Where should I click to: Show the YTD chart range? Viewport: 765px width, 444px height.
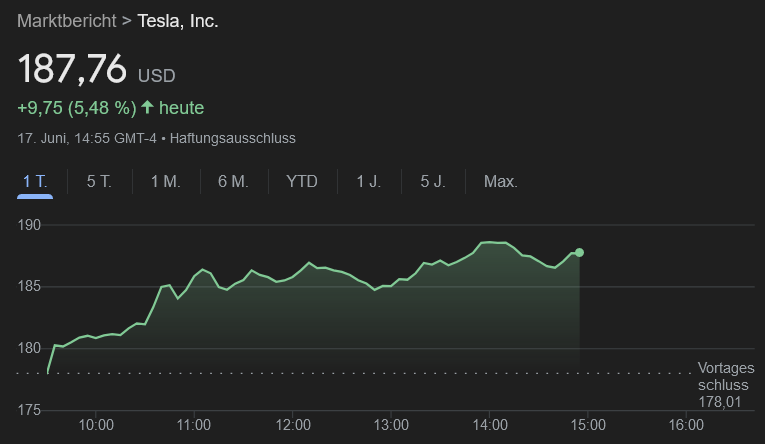[x=302, y=182]
